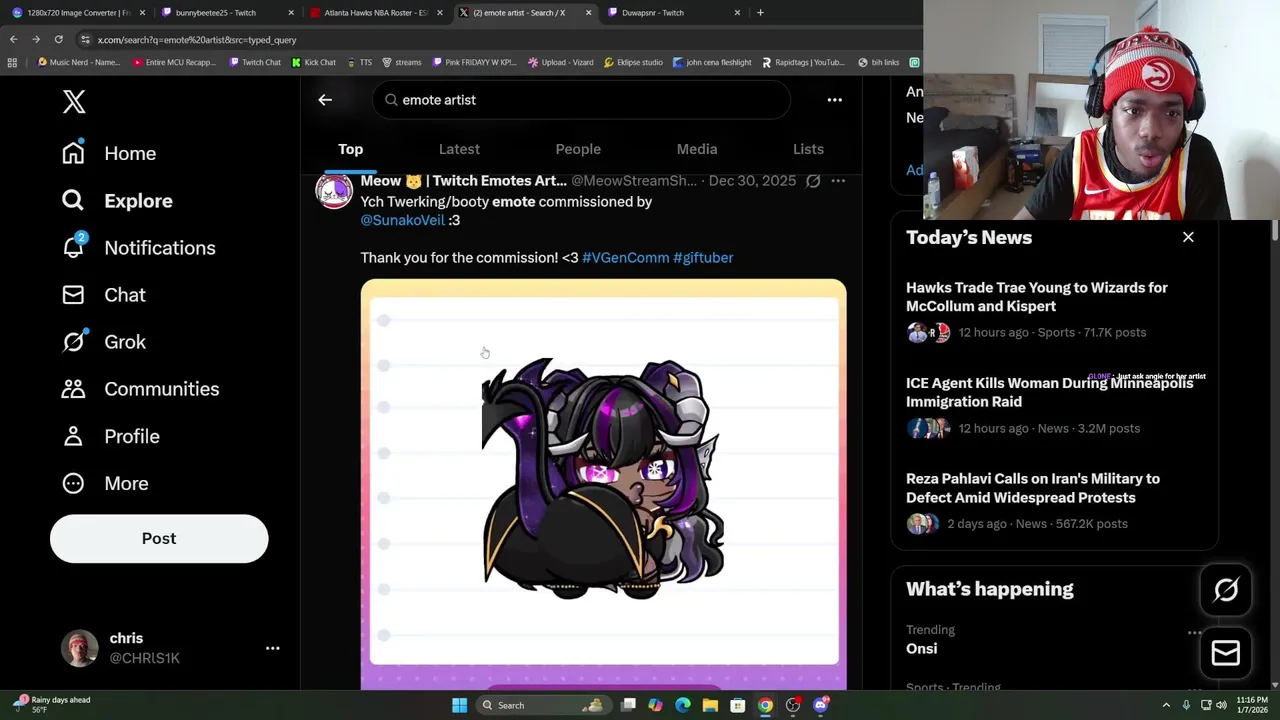
Task: Open Upload - Vizard bookmark
Action: pyautogui.click(x=560, y=62)
